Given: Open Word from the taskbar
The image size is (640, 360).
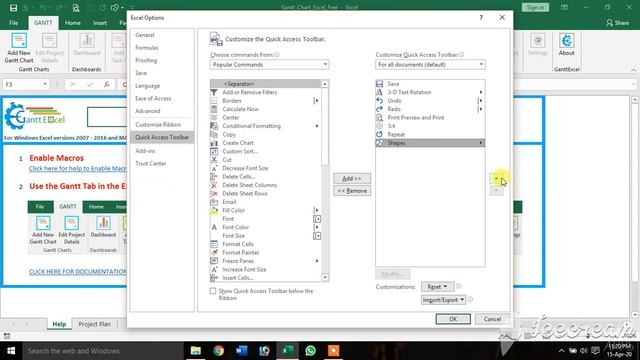Looking at the screenshot, I should pyautogui.click(x=242, y=351).
